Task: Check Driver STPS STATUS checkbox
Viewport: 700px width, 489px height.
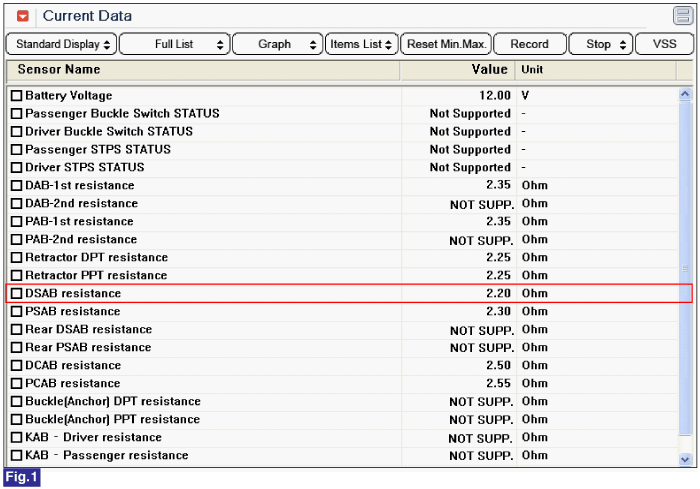Action: (x=17, y=167)
